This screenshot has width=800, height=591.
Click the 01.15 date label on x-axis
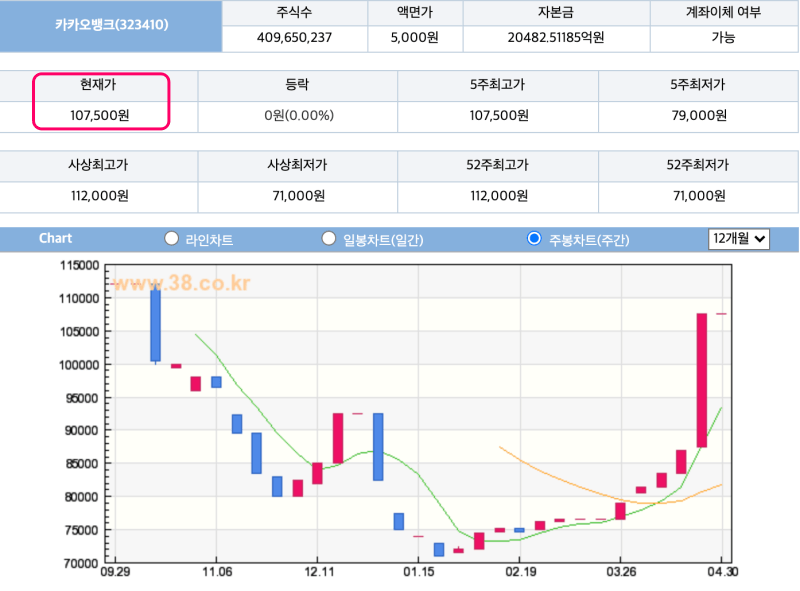pyautogui.click(x=418, y=572)
